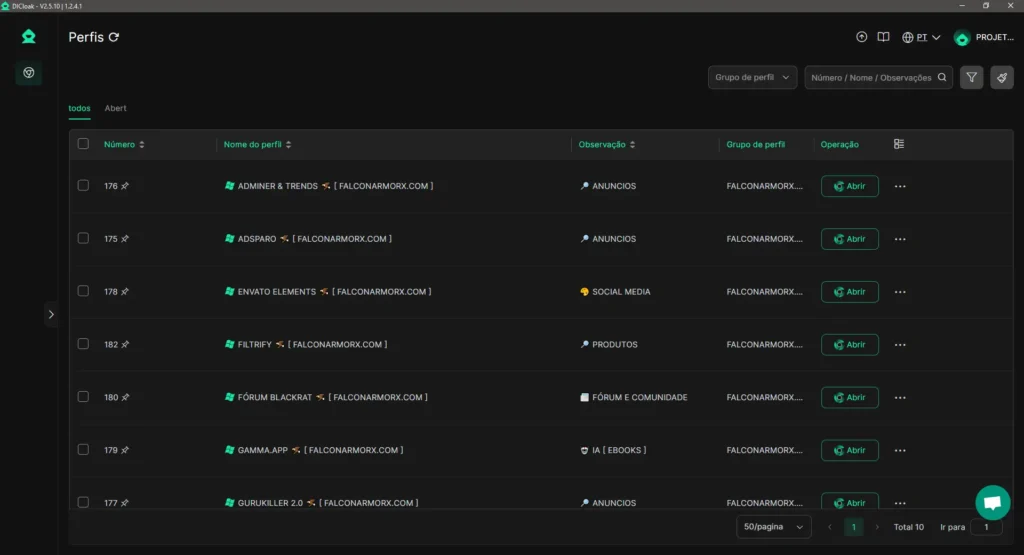This screenshot has height=555, width=1024.
Task: Click the rocket icon next to filter
Action: tap(1001, 78)
